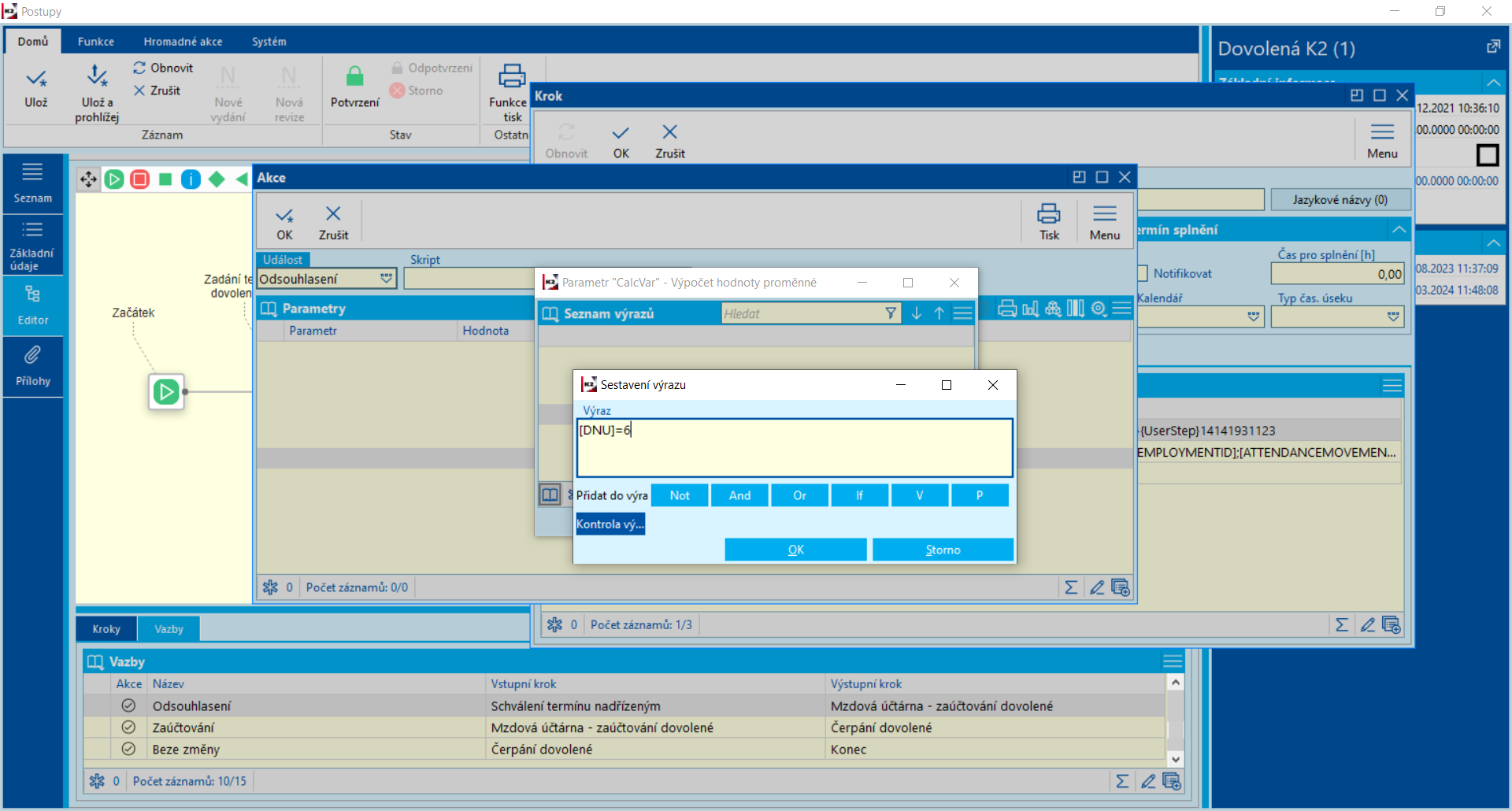
Task: Click Tisk printer in the Akce window
Action: (x=1049, y=223)
